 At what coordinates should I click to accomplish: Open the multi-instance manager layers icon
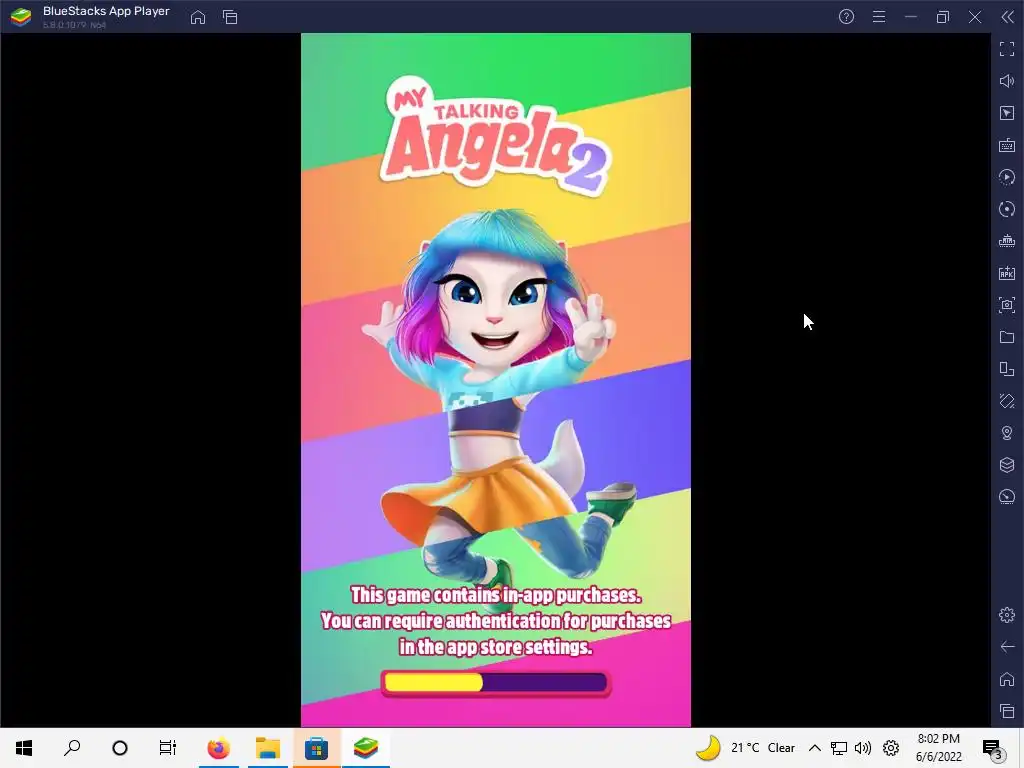click(x=1007, y=465)
